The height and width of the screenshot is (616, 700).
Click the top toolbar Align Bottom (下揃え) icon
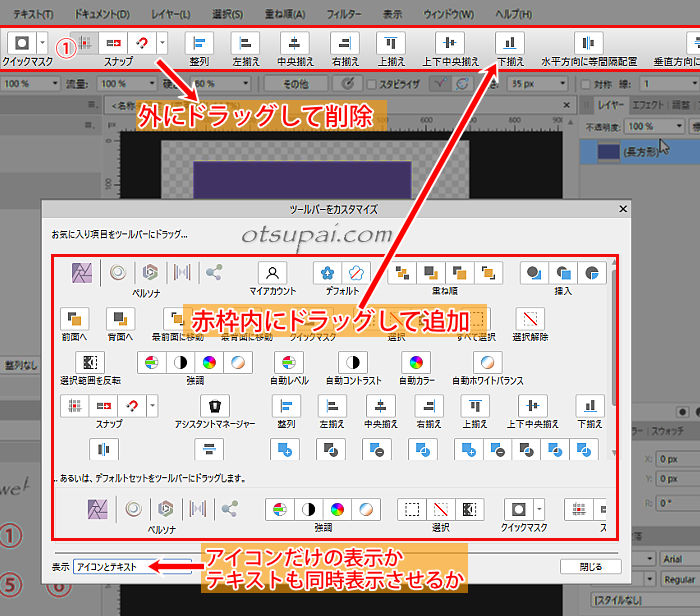click(511, 43)
